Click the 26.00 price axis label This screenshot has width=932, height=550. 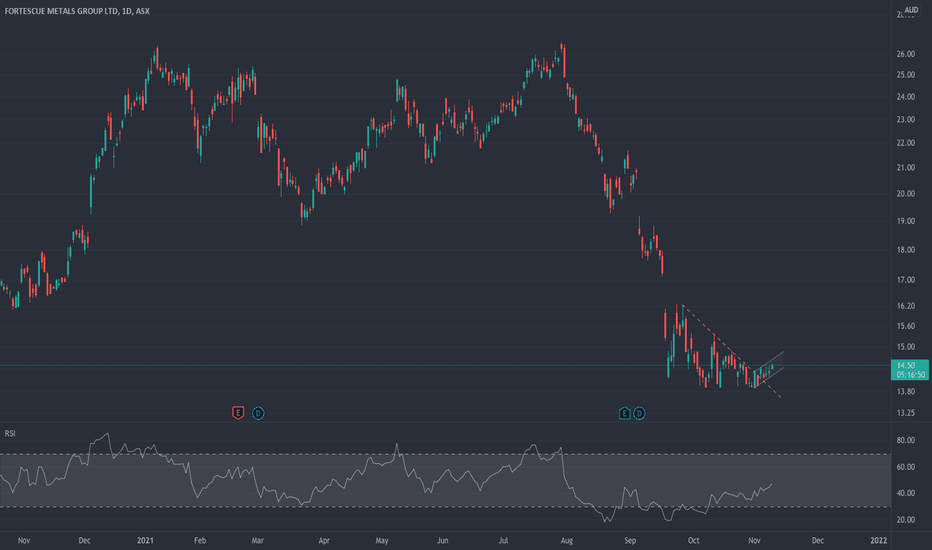tap(906, 54)
